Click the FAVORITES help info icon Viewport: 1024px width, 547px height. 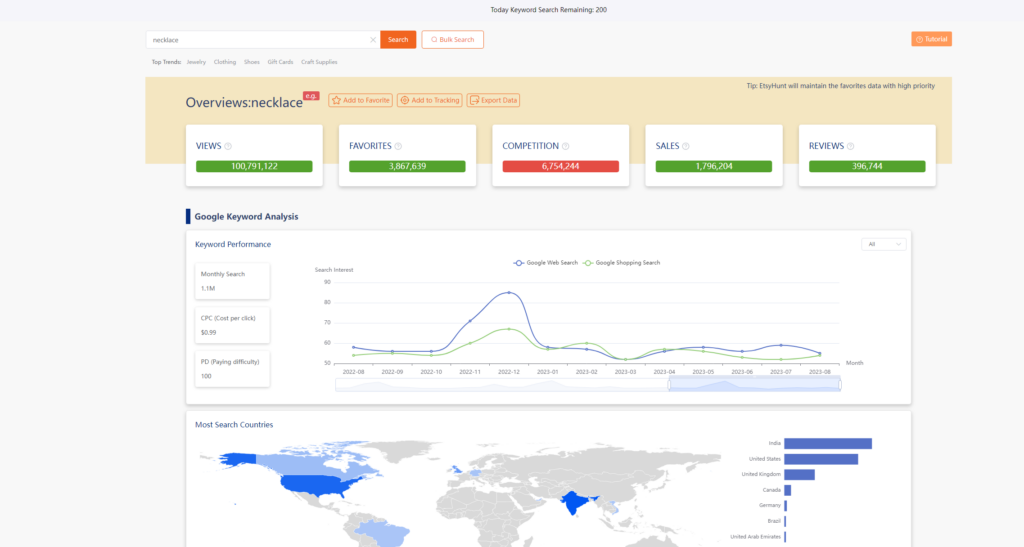click(x=398, y=146)
